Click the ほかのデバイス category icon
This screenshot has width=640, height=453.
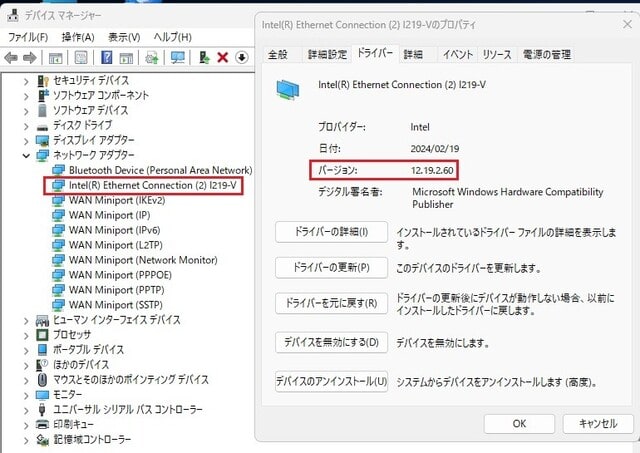[x=42, y=365]
